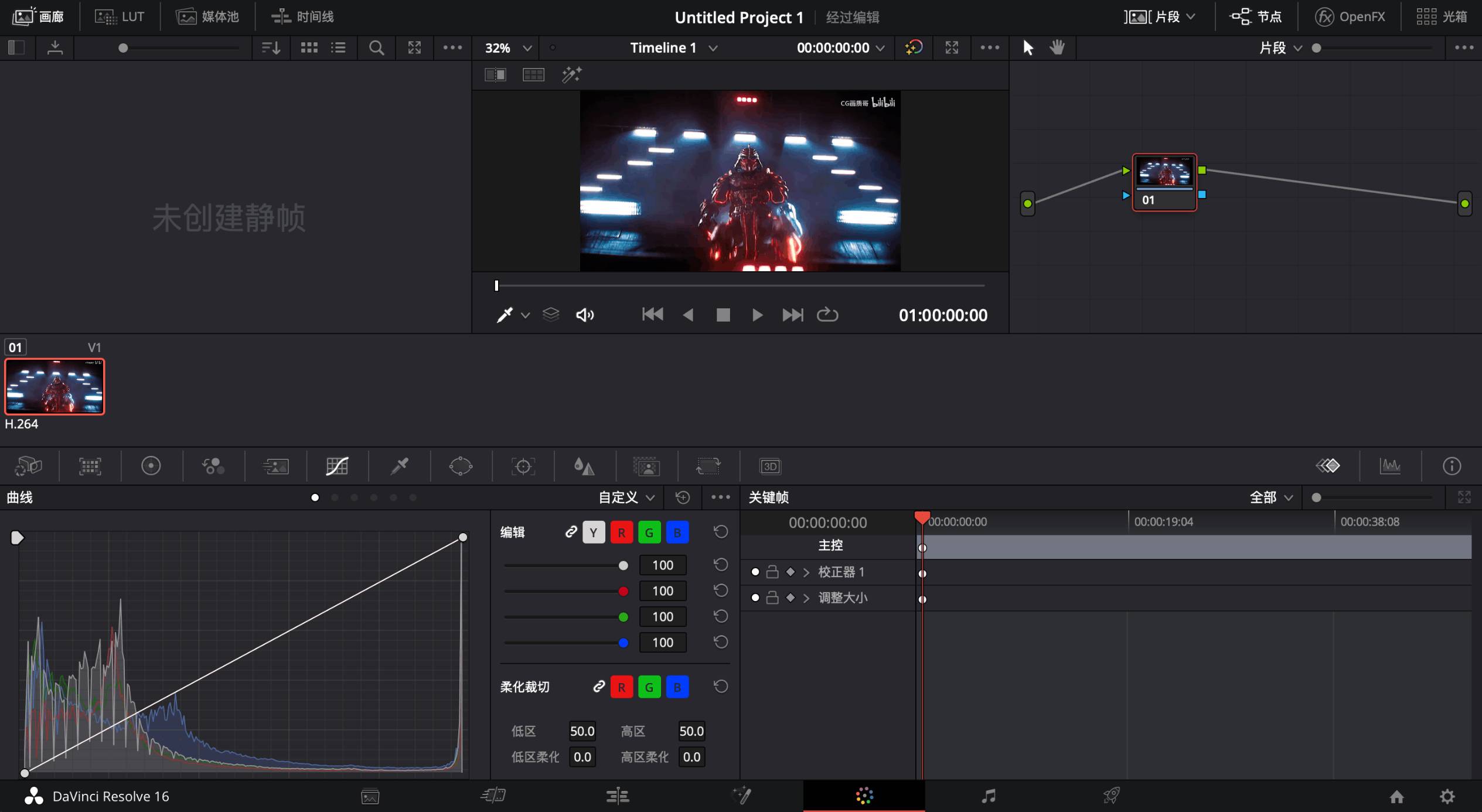Open the Tracker palette

[523, 466]
